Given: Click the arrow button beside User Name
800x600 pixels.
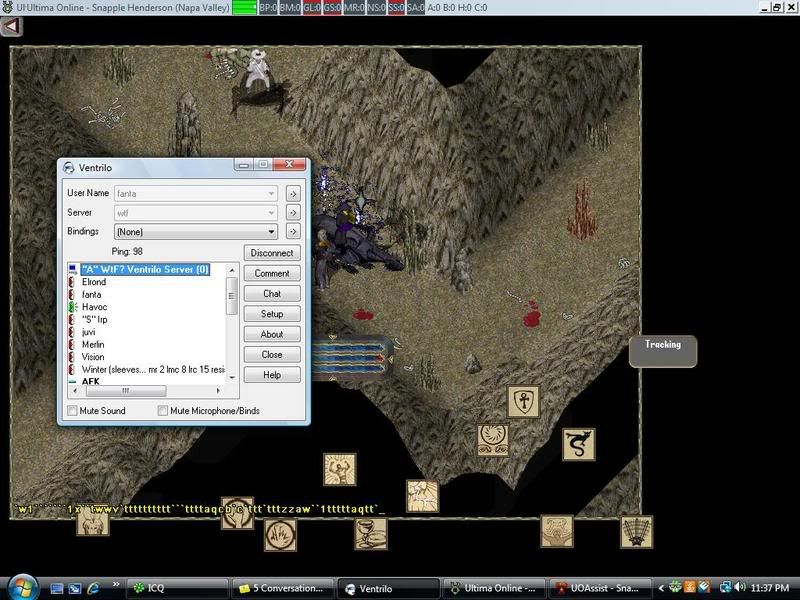Looking at the screenshot, I should click(x=293, y=194).
